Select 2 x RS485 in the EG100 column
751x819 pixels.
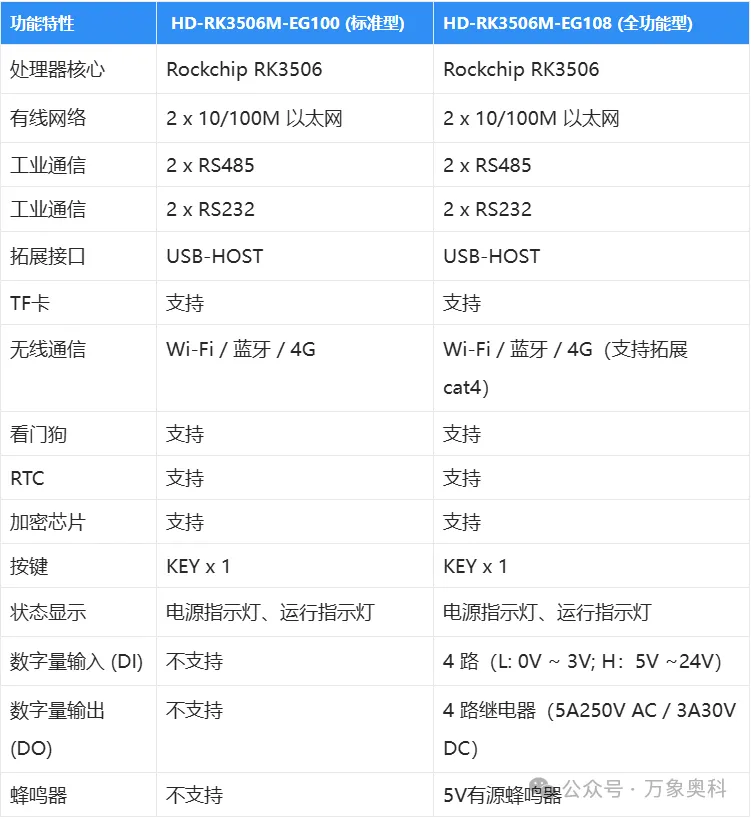pos(210,165)
